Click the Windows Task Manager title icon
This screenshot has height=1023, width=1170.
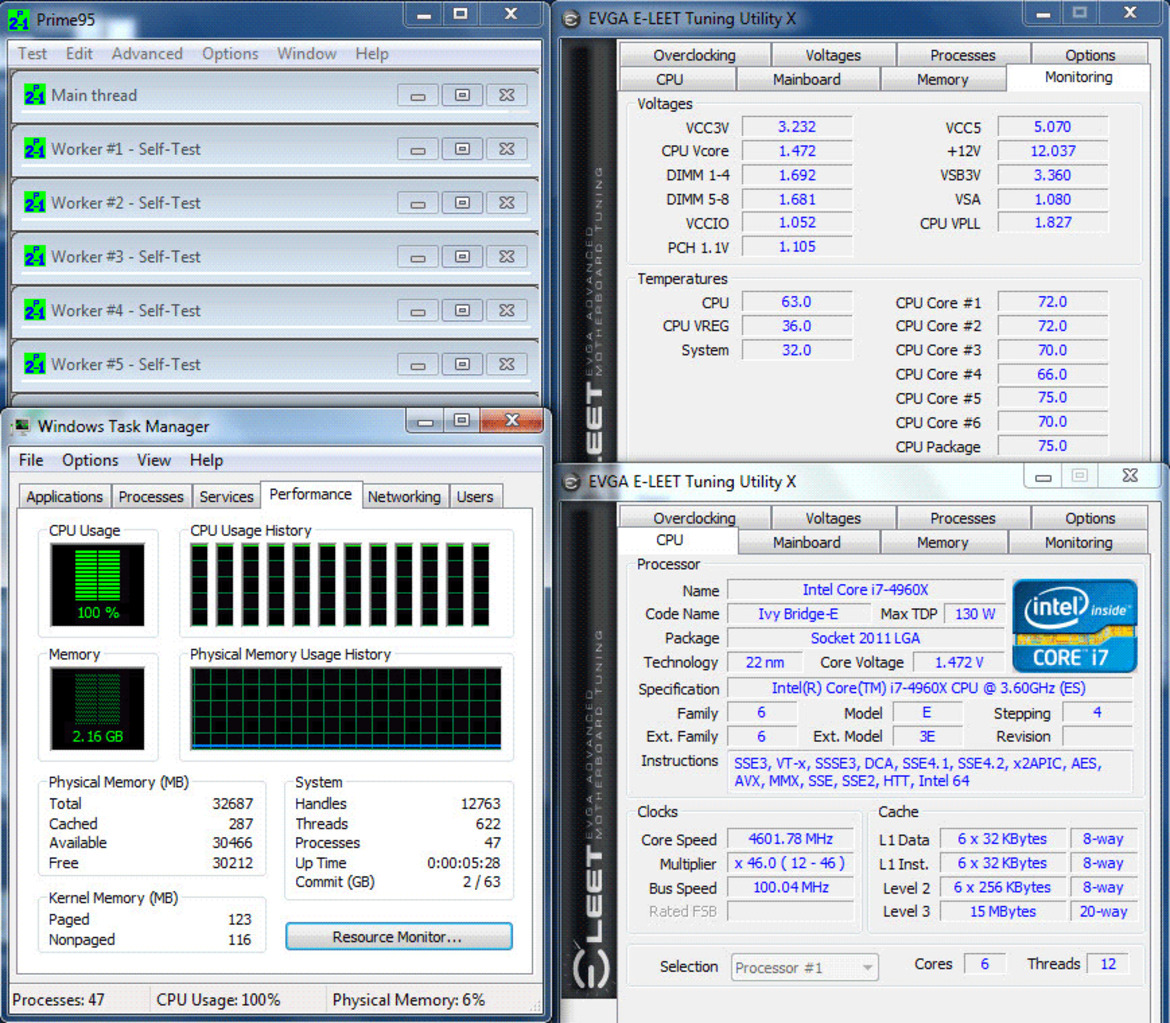pos(22,426)
